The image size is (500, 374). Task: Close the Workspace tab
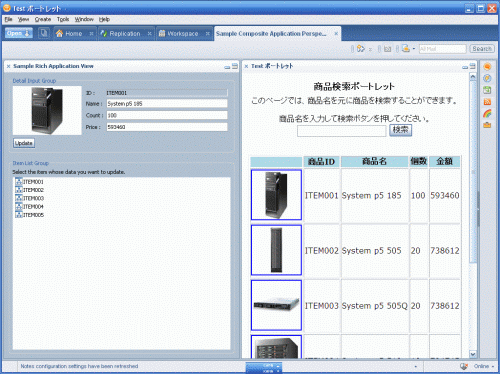pyautogui.click(x=208, y=33)
